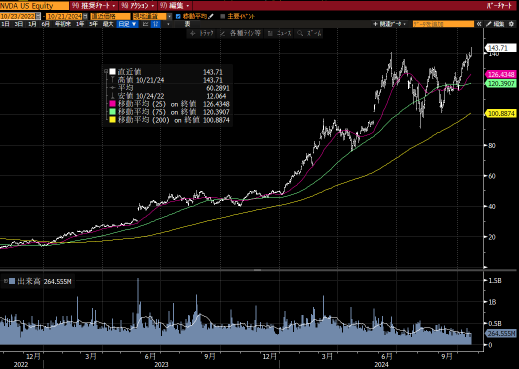
Task: Click the 143.71 last price axis label
Action: 500,48
